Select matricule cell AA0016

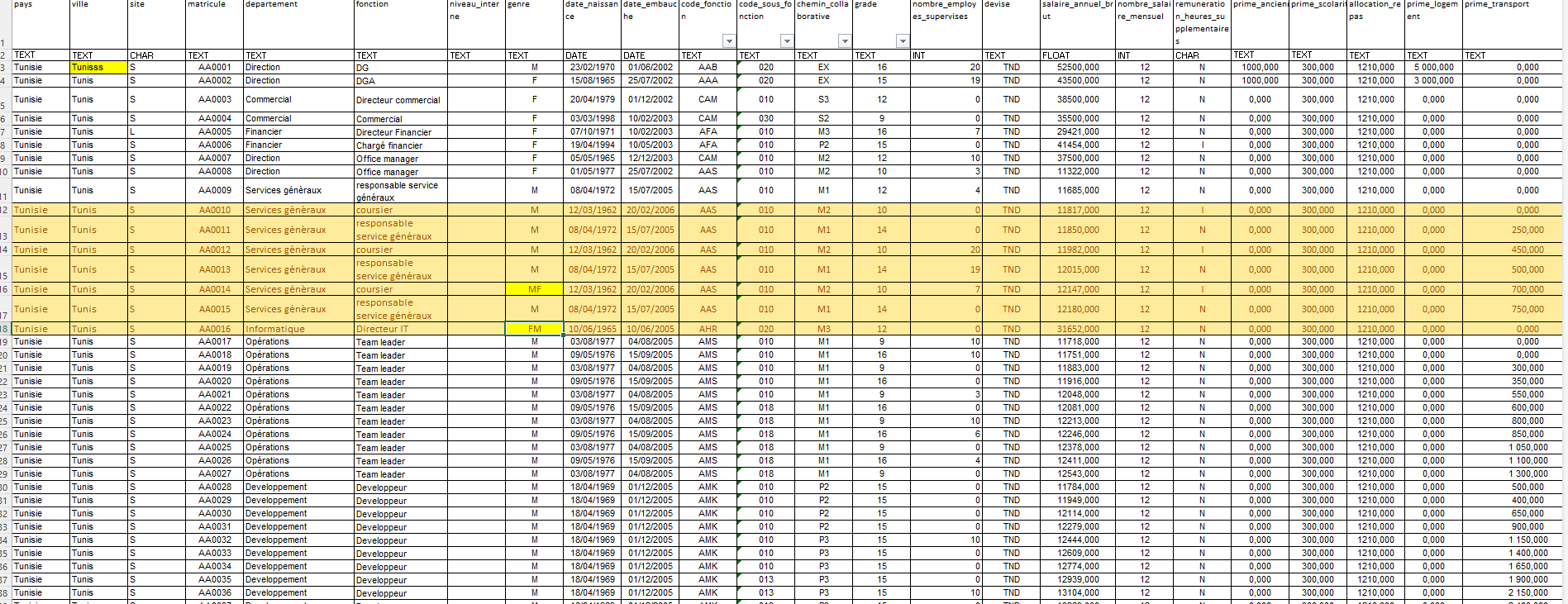click(x=215, y=329)
